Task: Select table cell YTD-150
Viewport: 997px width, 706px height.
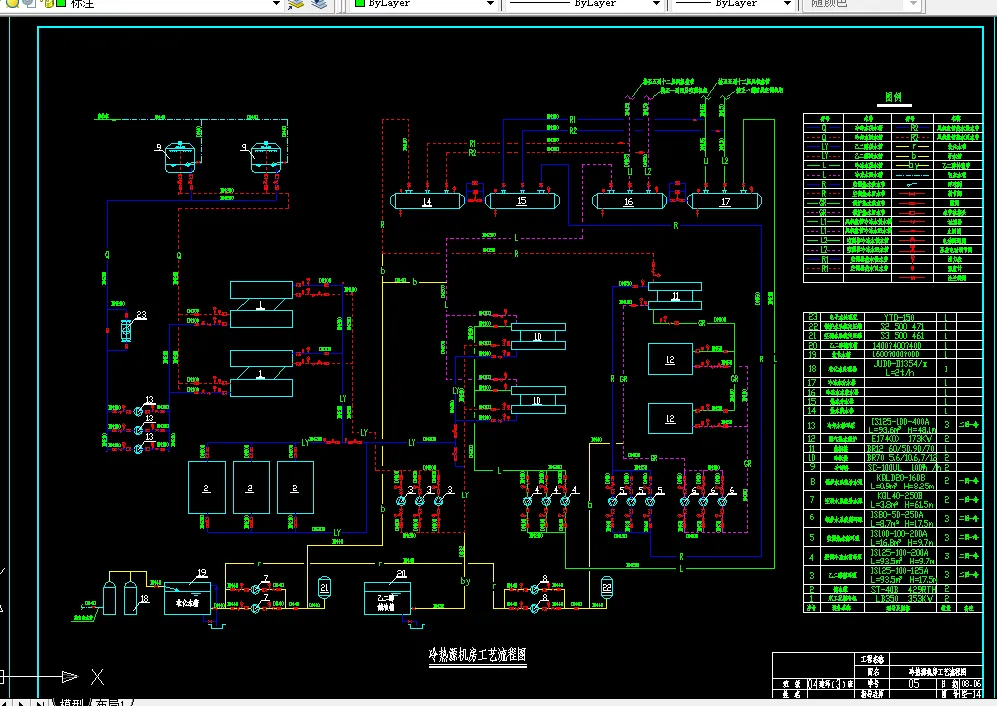Action: [898, 317]
